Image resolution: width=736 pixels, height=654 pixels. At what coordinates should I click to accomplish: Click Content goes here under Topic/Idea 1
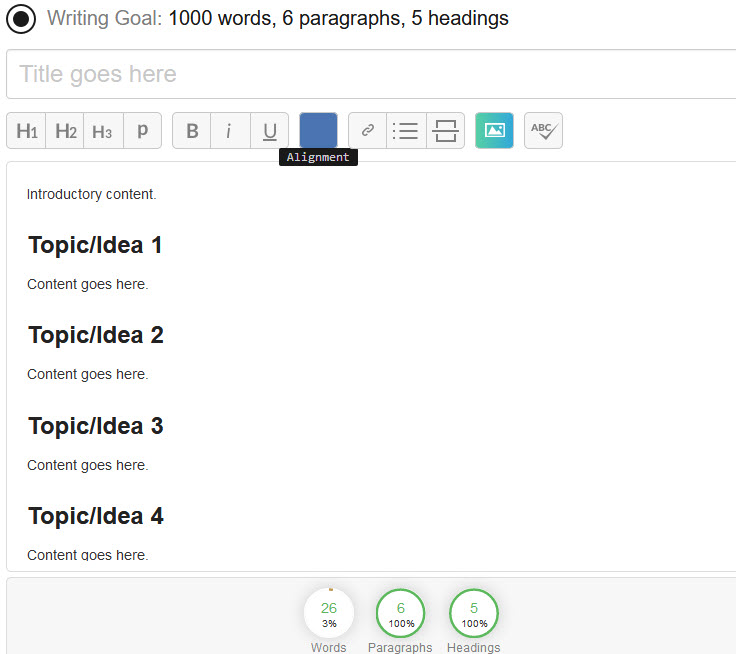pos(88,285)
